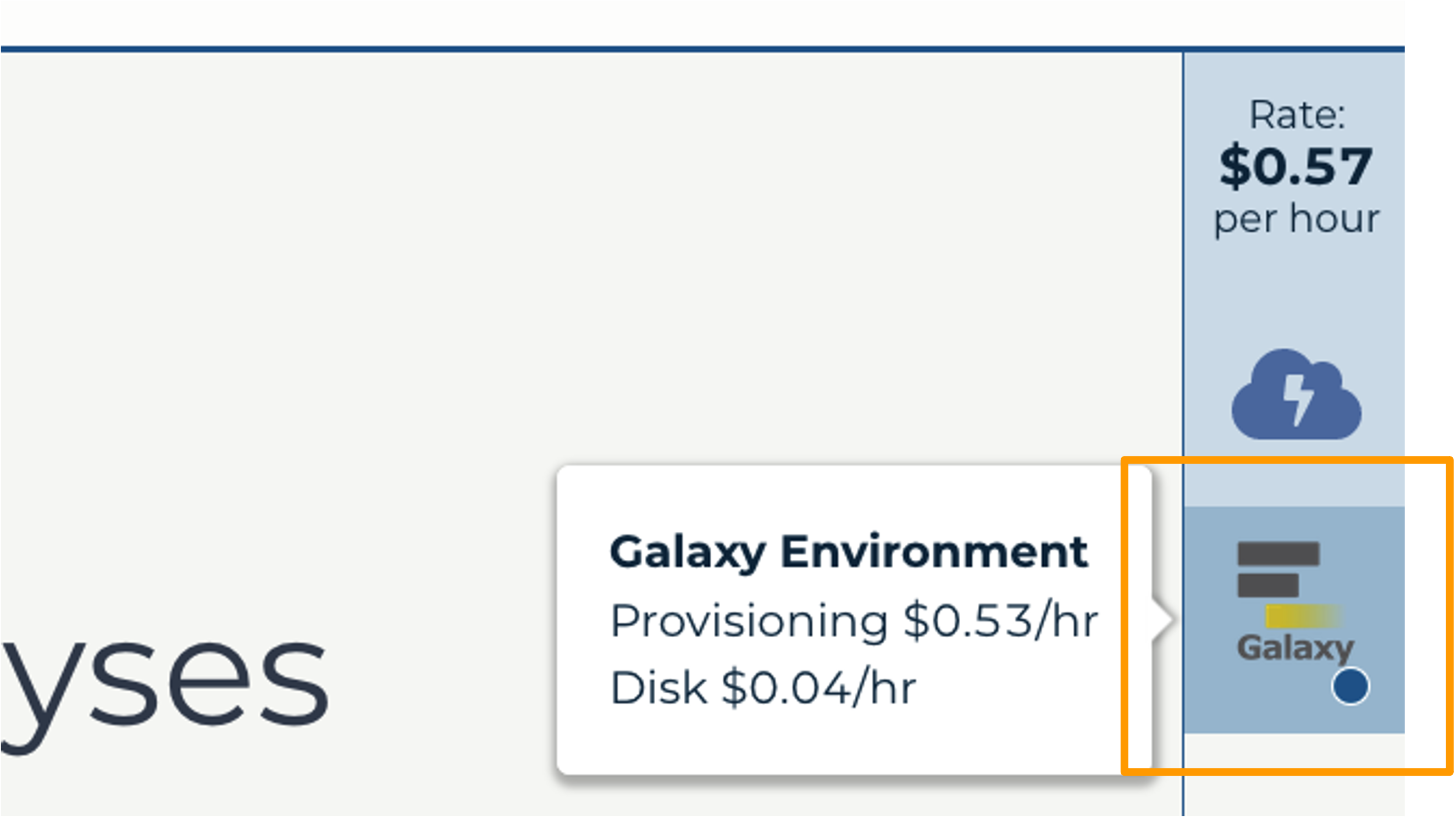Image resolution: width=1456 pixels, height=818 pixels.
Task: Click the blank tooltip area below Disk line
Action: coord(854,741)
